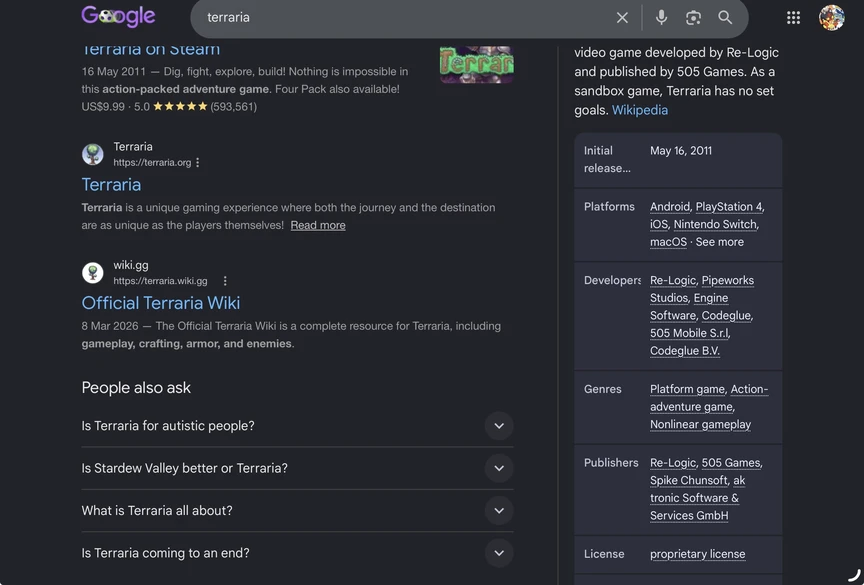Click the wiki.gg site favicon
Screen dimensions: 864x585
click(93, 273)
